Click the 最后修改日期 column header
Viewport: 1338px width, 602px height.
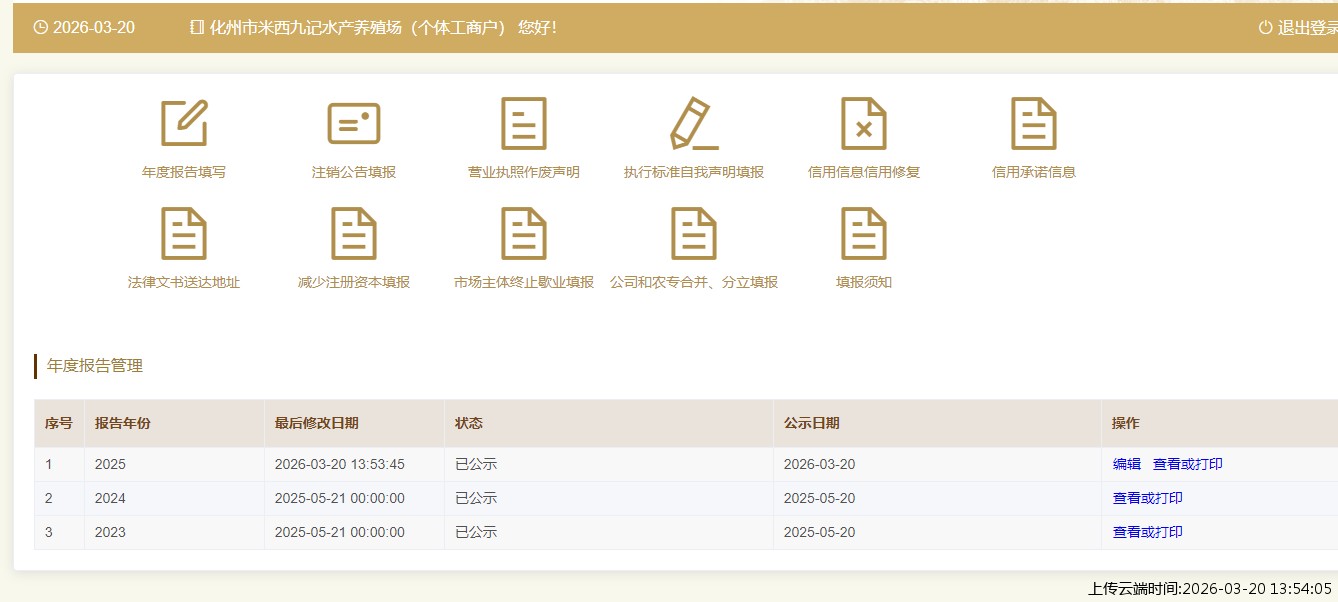316,423
